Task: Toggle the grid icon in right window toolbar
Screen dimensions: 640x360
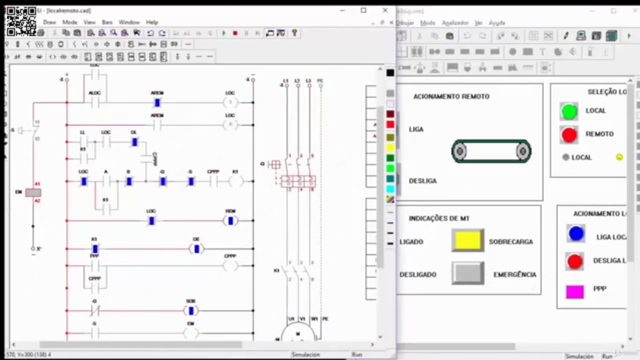Action: pyautogui.click(x=533, y=36)
